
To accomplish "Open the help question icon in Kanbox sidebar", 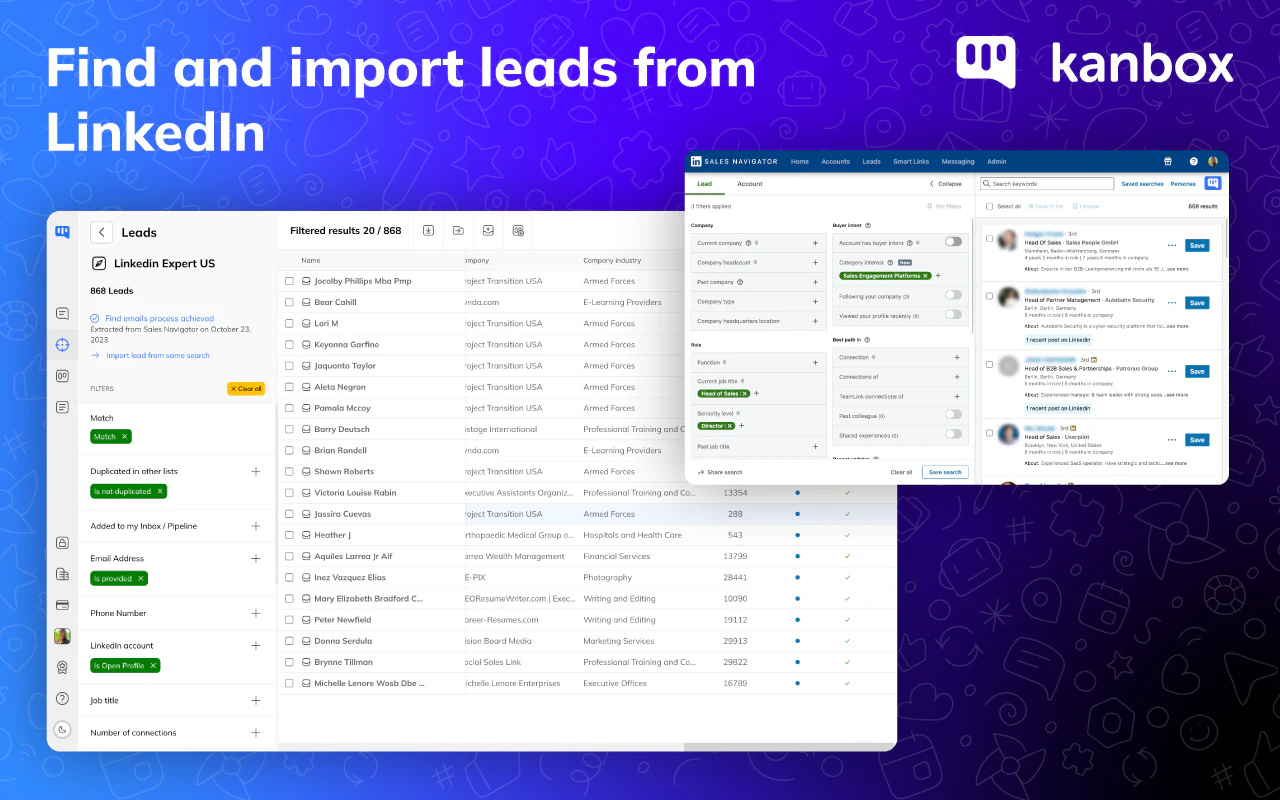I will coord(62,699).
